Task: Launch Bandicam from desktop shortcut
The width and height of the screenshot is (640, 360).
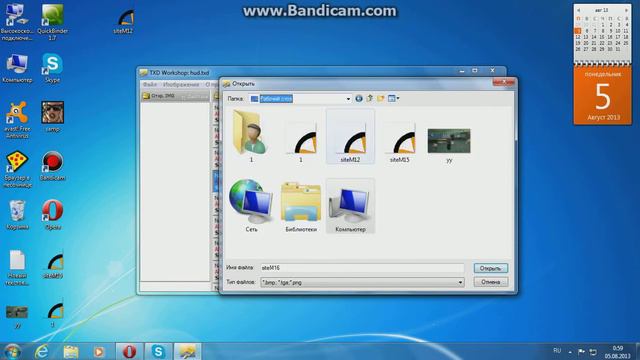Action: [x=52, y=166]
